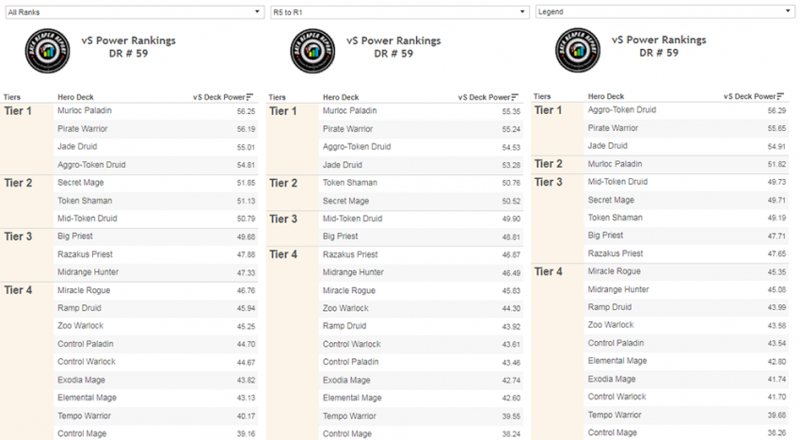Viewport: 800px width, 440px height.
Task: Sort Legend panel by Deck Power icon
Action: [x=781, y=96]
